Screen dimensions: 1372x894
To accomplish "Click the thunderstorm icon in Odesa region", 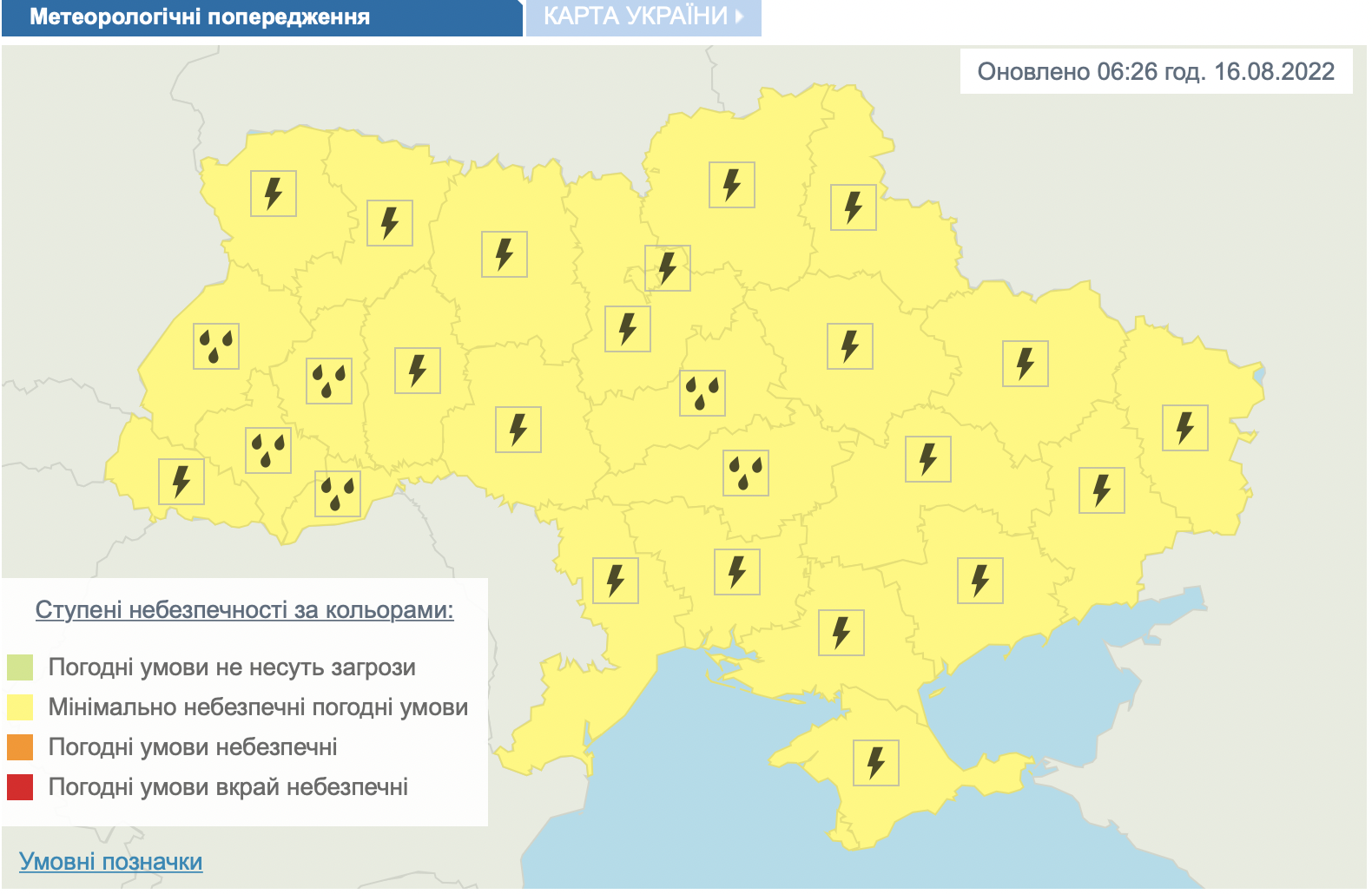I will coord(615,581).
